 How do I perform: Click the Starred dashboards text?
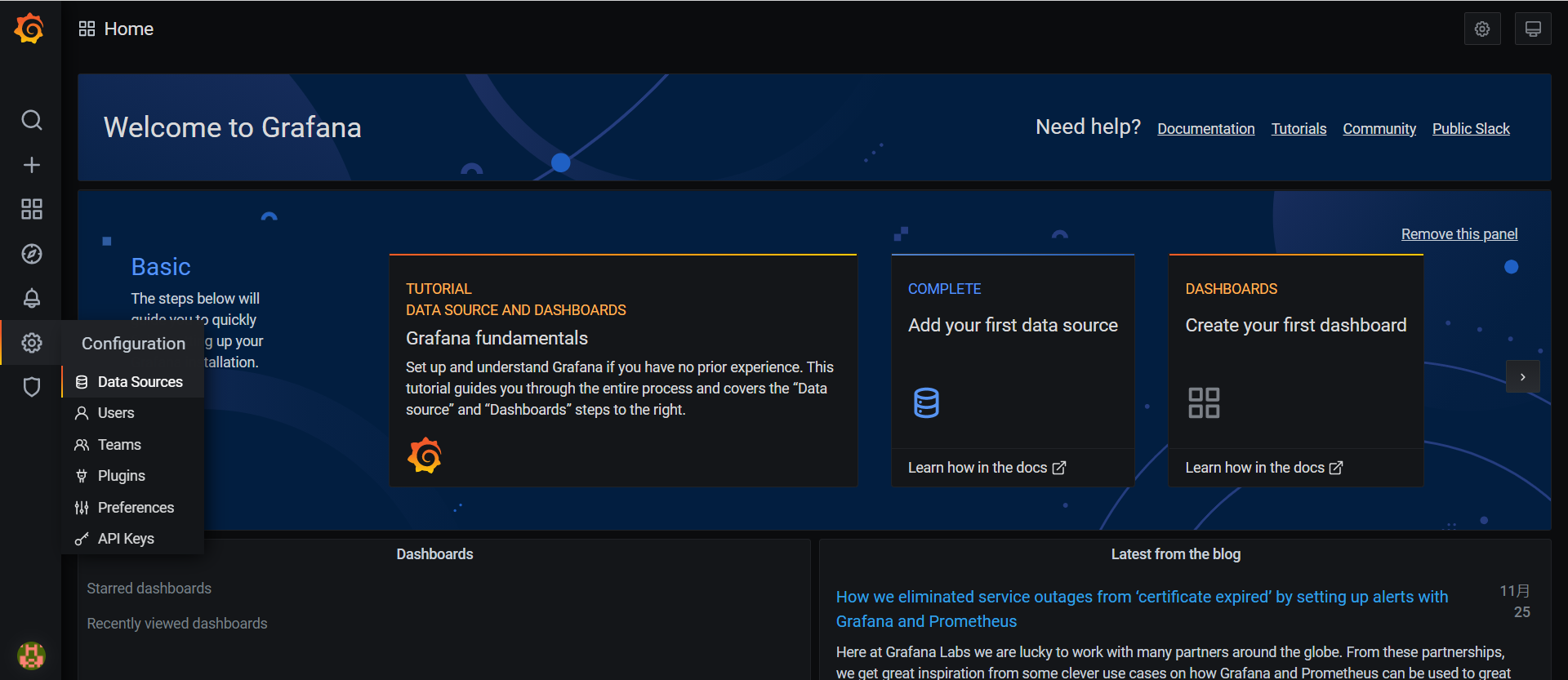pyautogui.click(x=149, y=589)
